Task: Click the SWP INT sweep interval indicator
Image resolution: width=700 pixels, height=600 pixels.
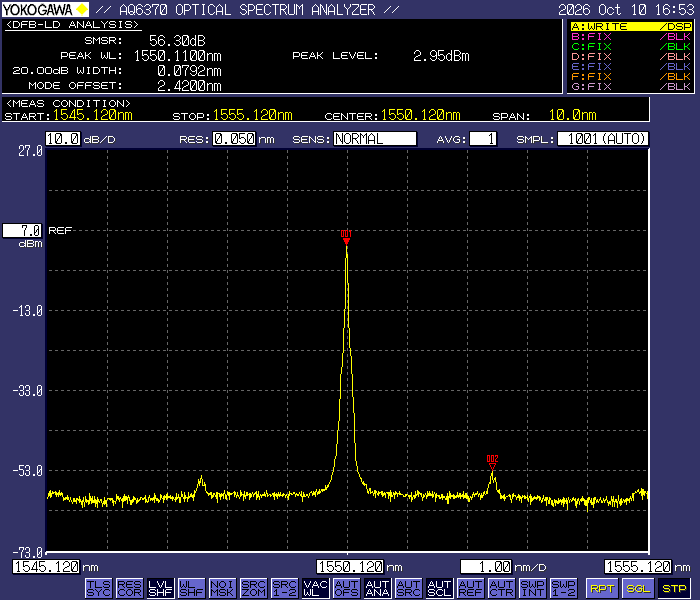Action: point(533,588)
